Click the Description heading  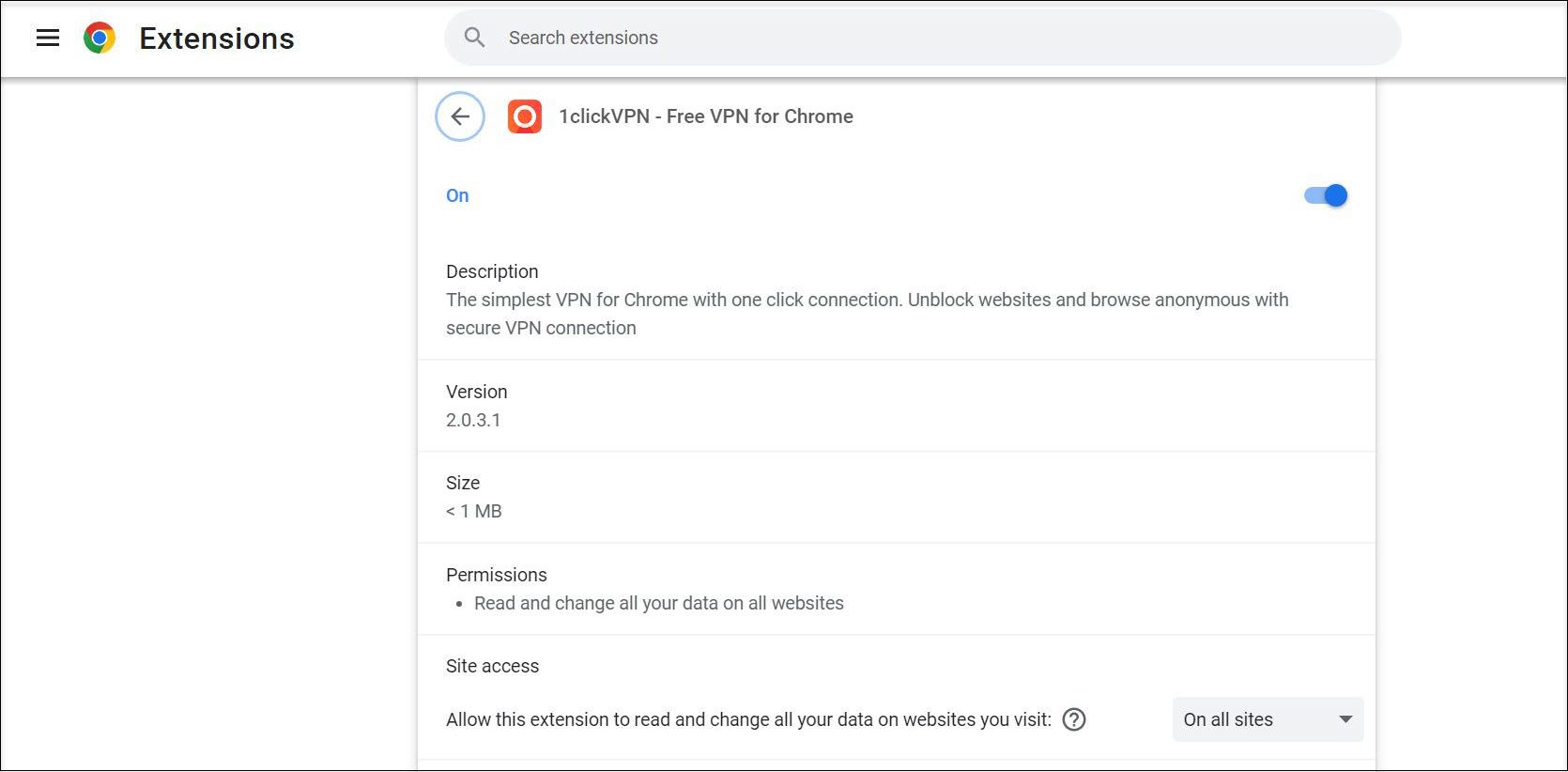[492, 271]
